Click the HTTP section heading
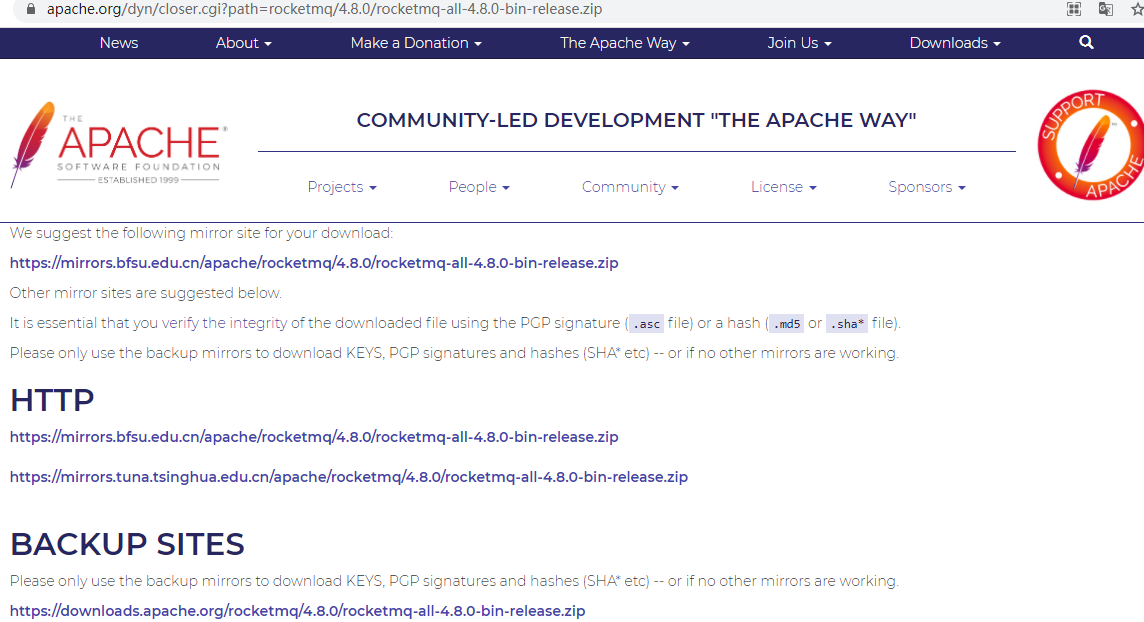Screen dimensions: 1144x622 click(52, 400)
